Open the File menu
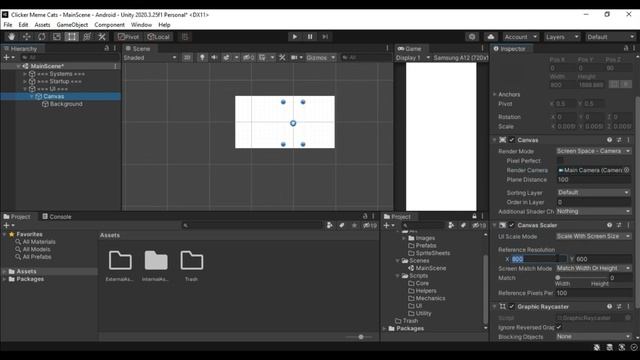The width and height of the screenshot is (640, 360). [8, 25]
